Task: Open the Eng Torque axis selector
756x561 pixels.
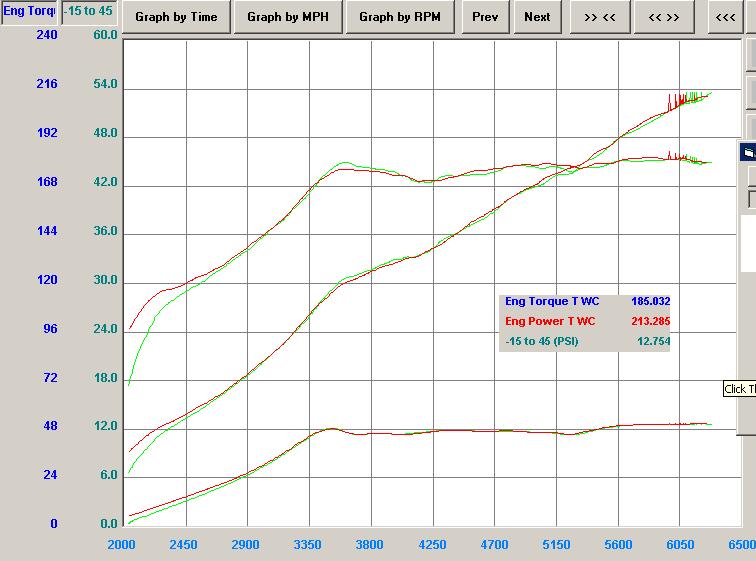Action: tap(29, 12)
